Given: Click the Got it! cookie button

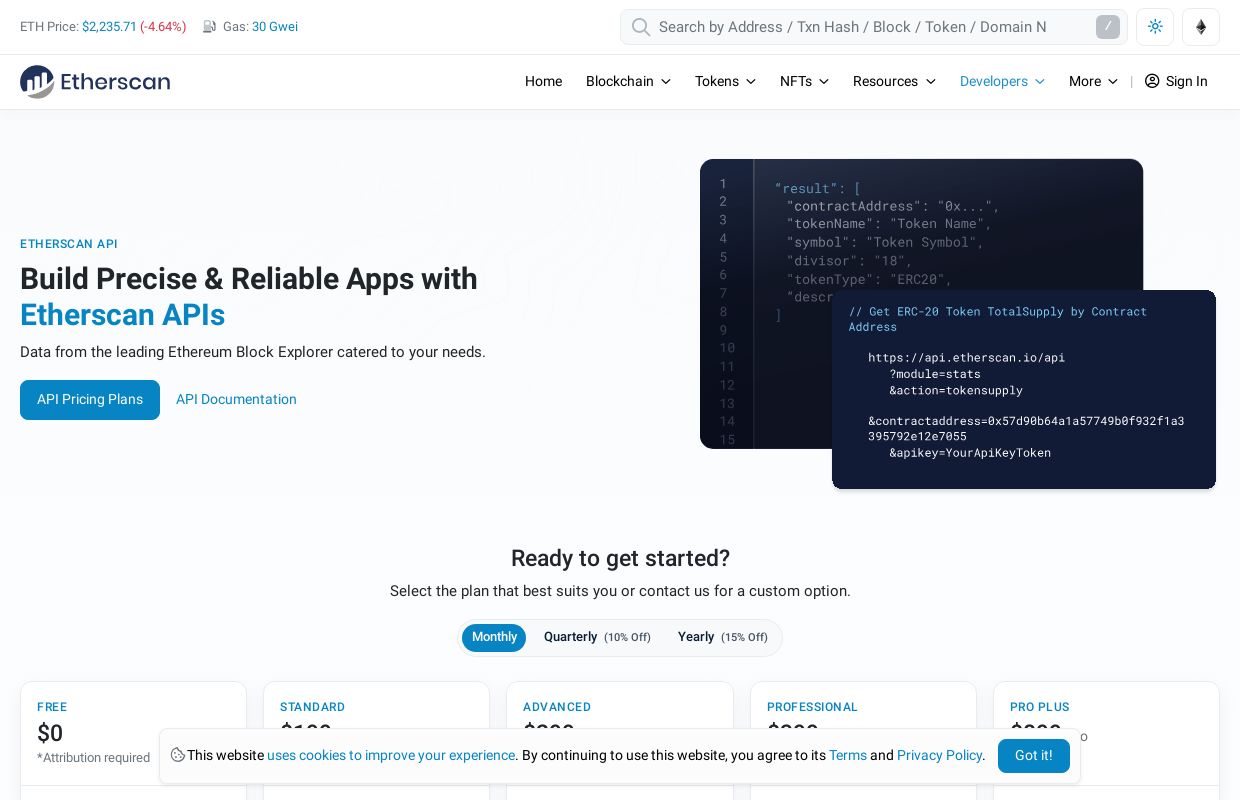Looking at the screenshot, I should pos(1033,756).
